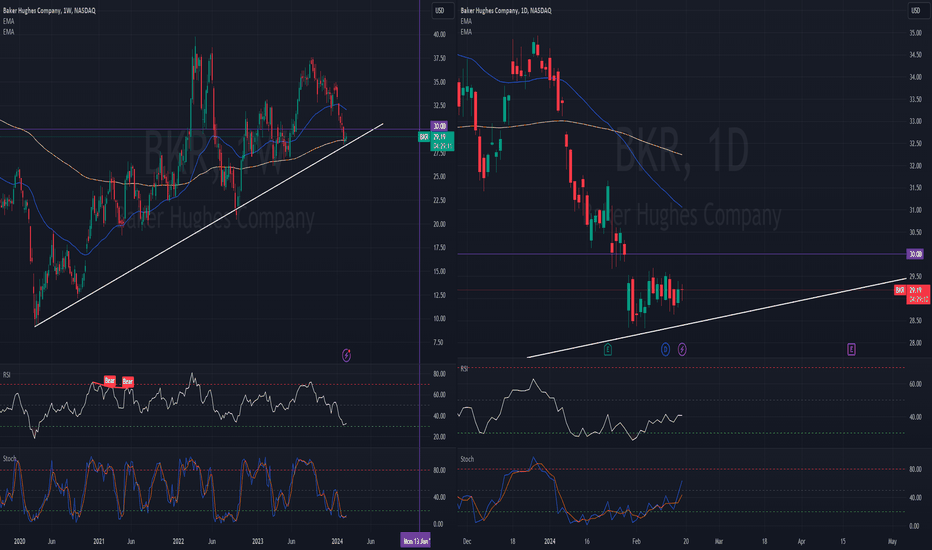Click the 34.00 label on daily price axis
This screenshot has width=932, height=550.
[915, 77]
